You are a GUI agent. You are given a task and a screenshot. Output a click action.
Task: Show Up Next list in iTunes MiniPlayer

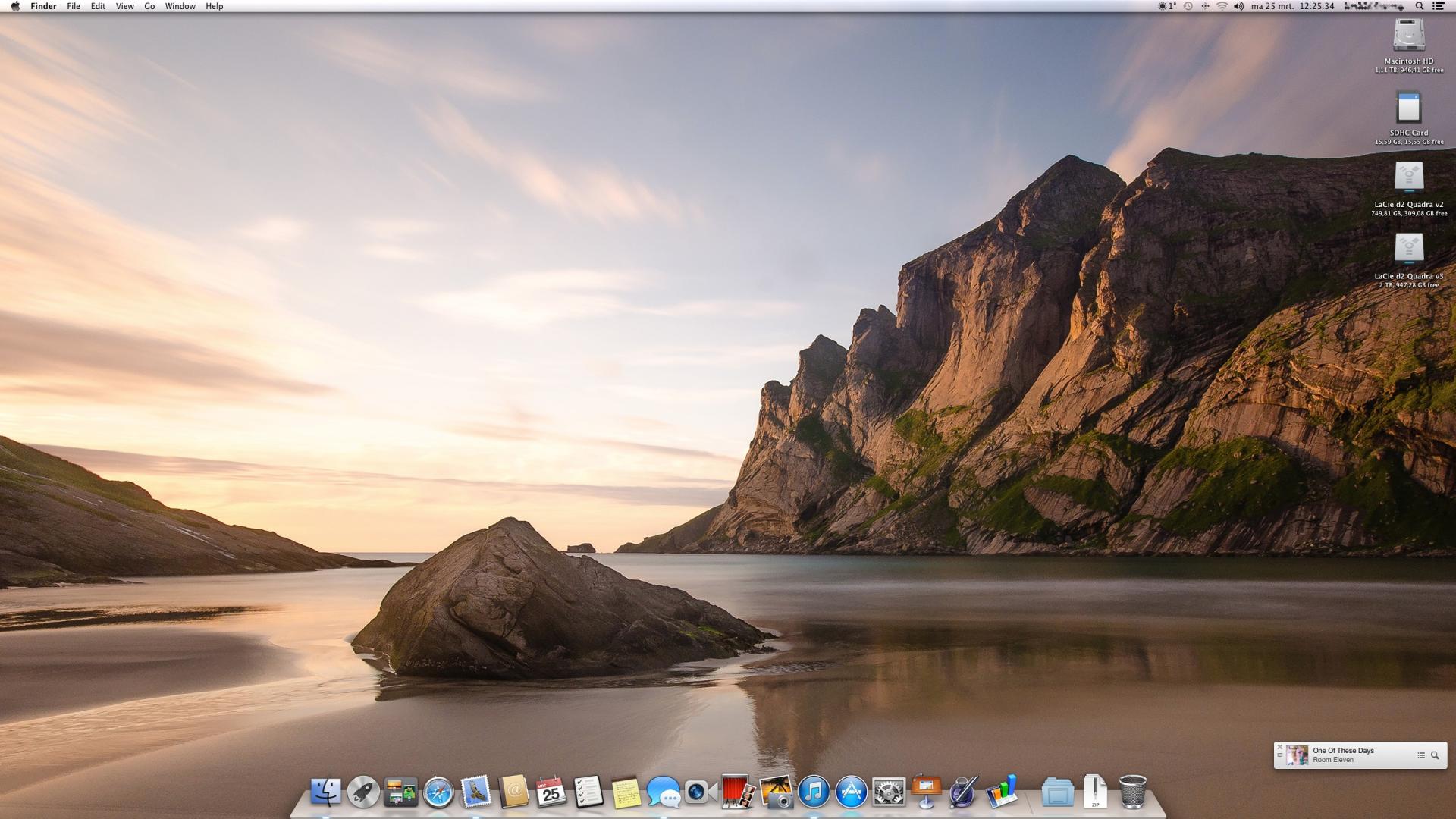click(1420, 755)
